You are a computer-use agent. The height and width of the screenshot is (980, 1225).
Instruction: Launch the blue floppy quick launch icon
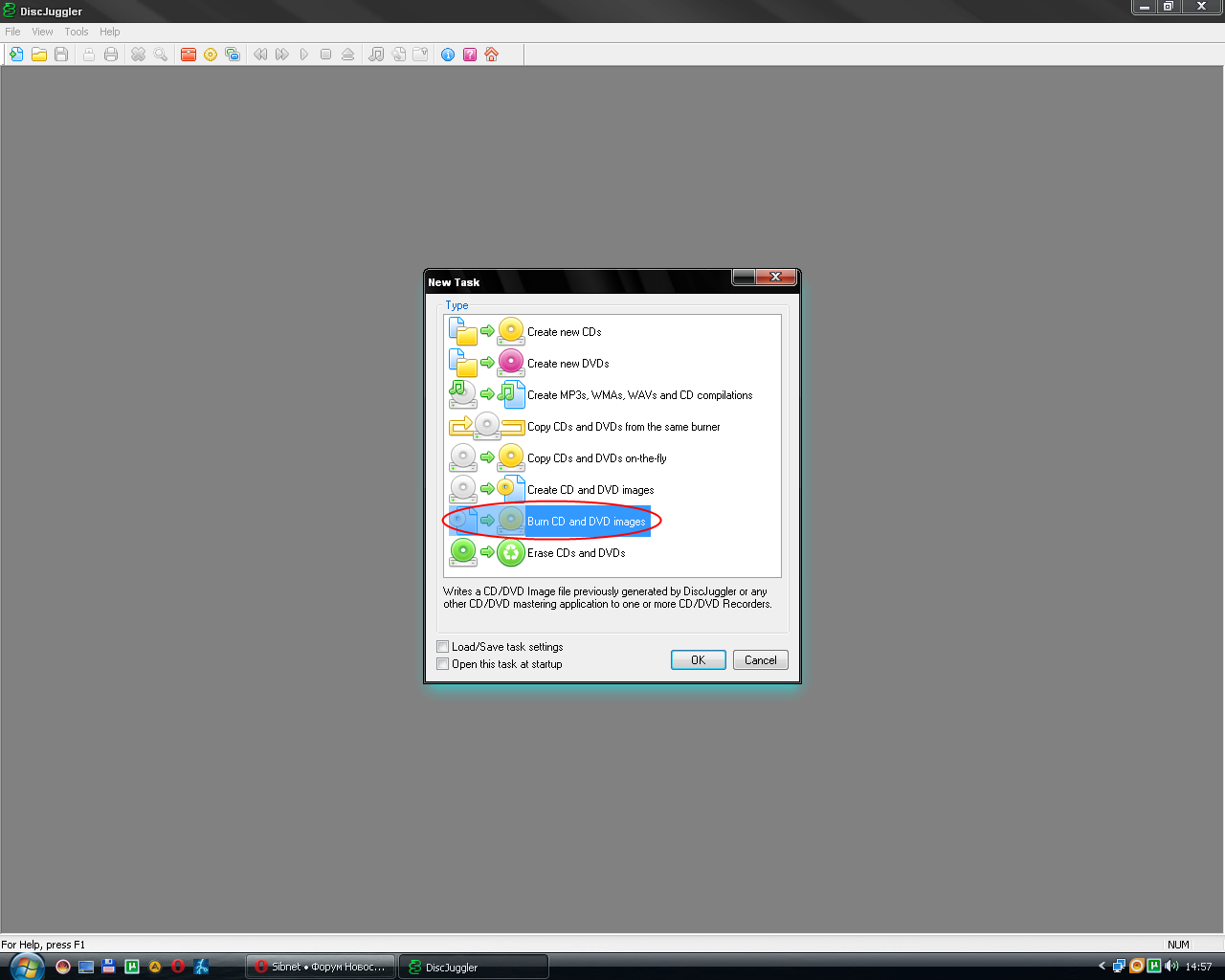pyautogui.click(x=109, y=967)
